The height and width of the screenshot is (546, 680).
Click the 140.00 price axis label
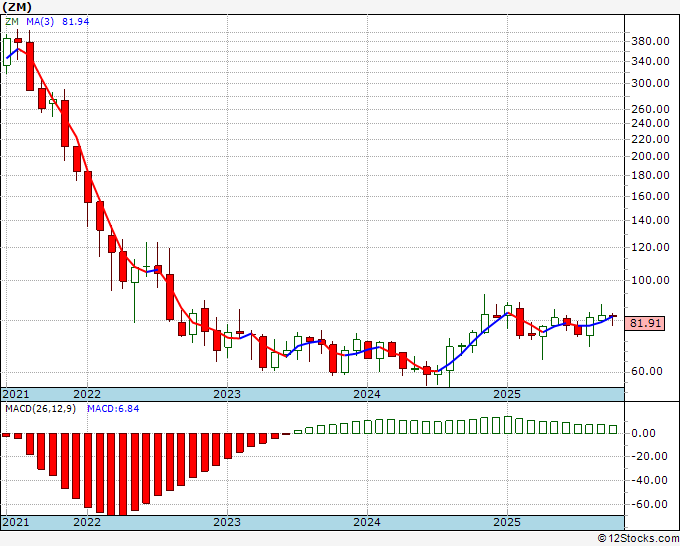point(650,220)
